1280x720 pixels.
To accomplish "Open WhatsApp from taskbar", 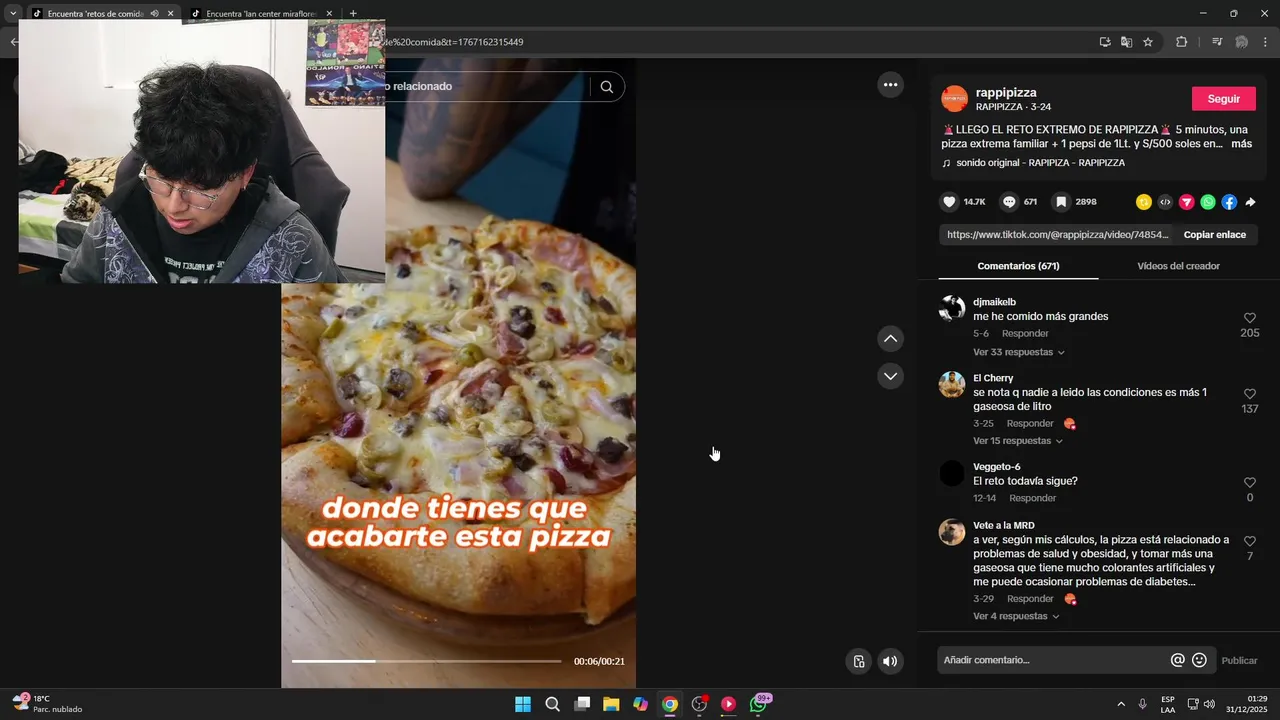I will 758,704.
